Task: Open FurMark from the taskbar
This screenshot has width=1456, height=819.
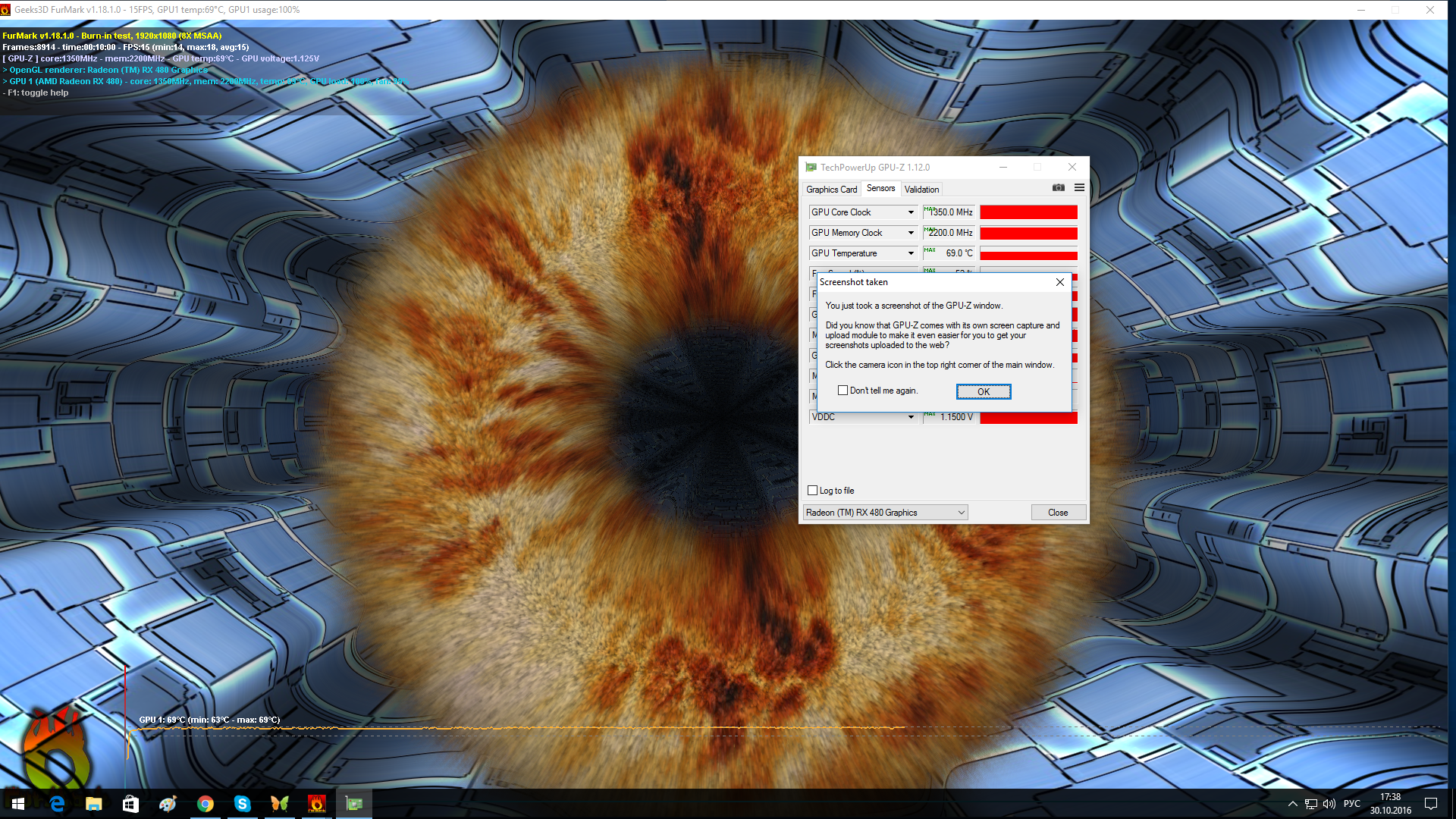Action: [317, 804]
